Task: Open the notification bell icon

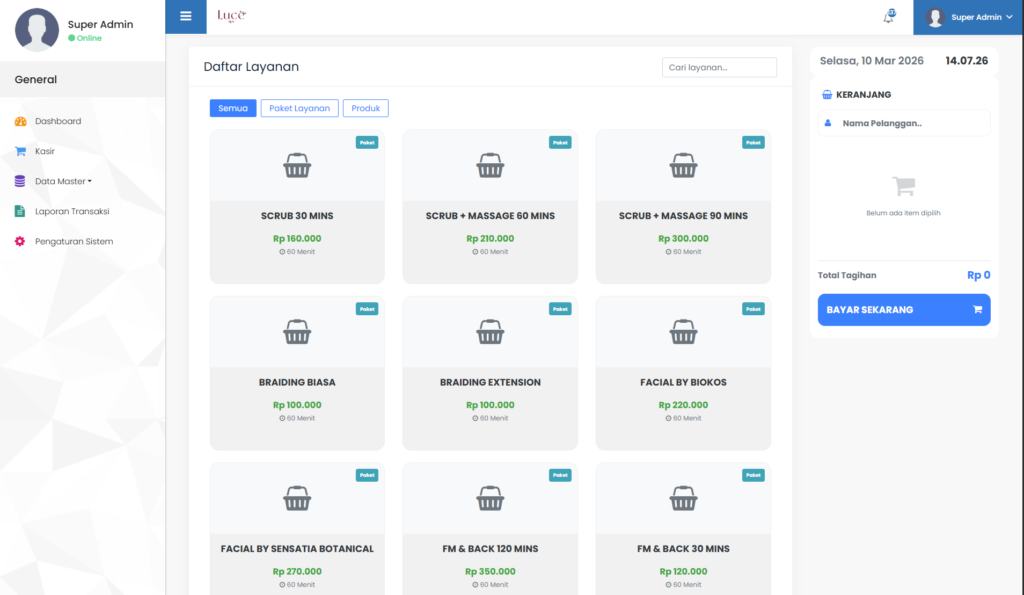Action: point(888,17)
